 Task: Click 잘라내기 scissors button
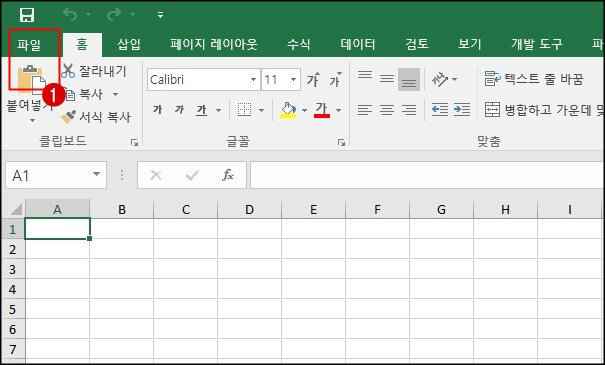(x=94, y=71)
